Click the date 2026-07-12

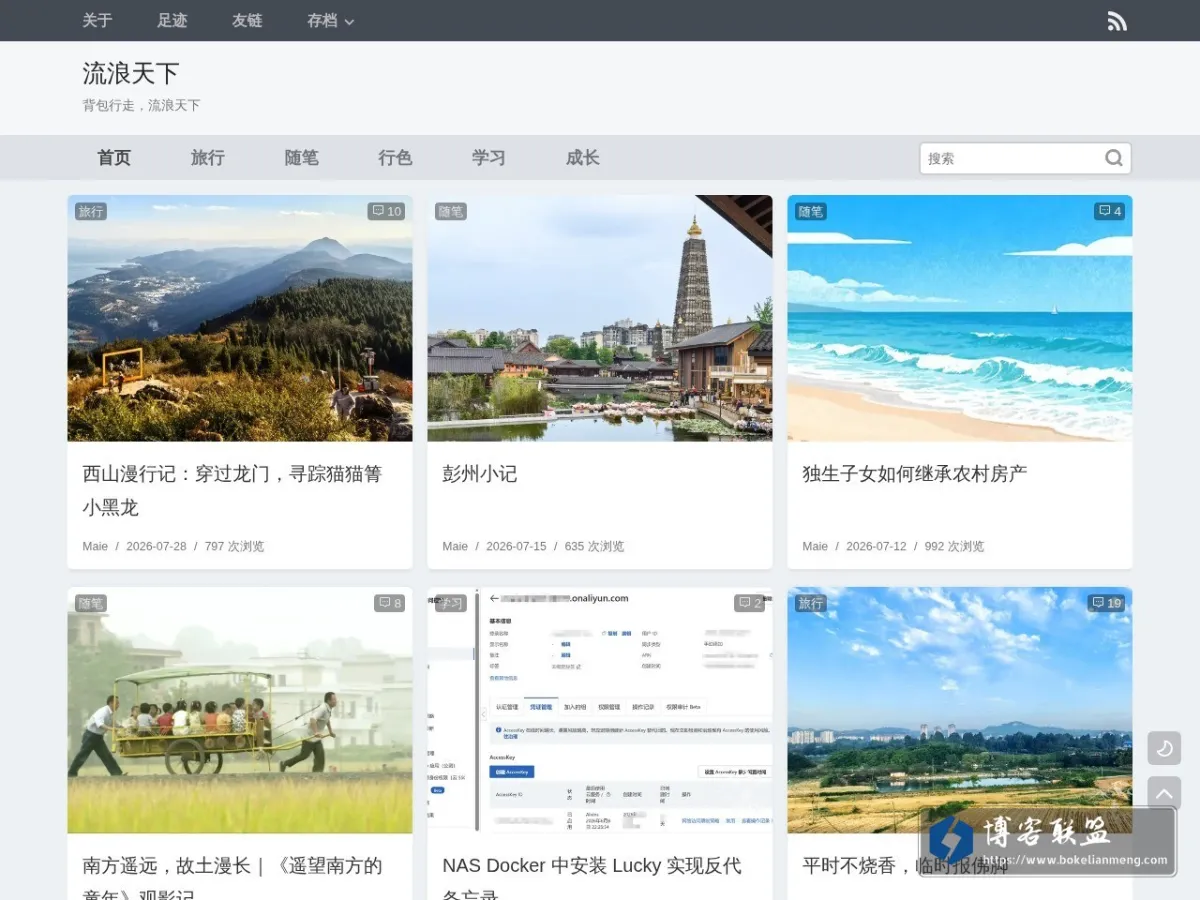coord(876,546)
